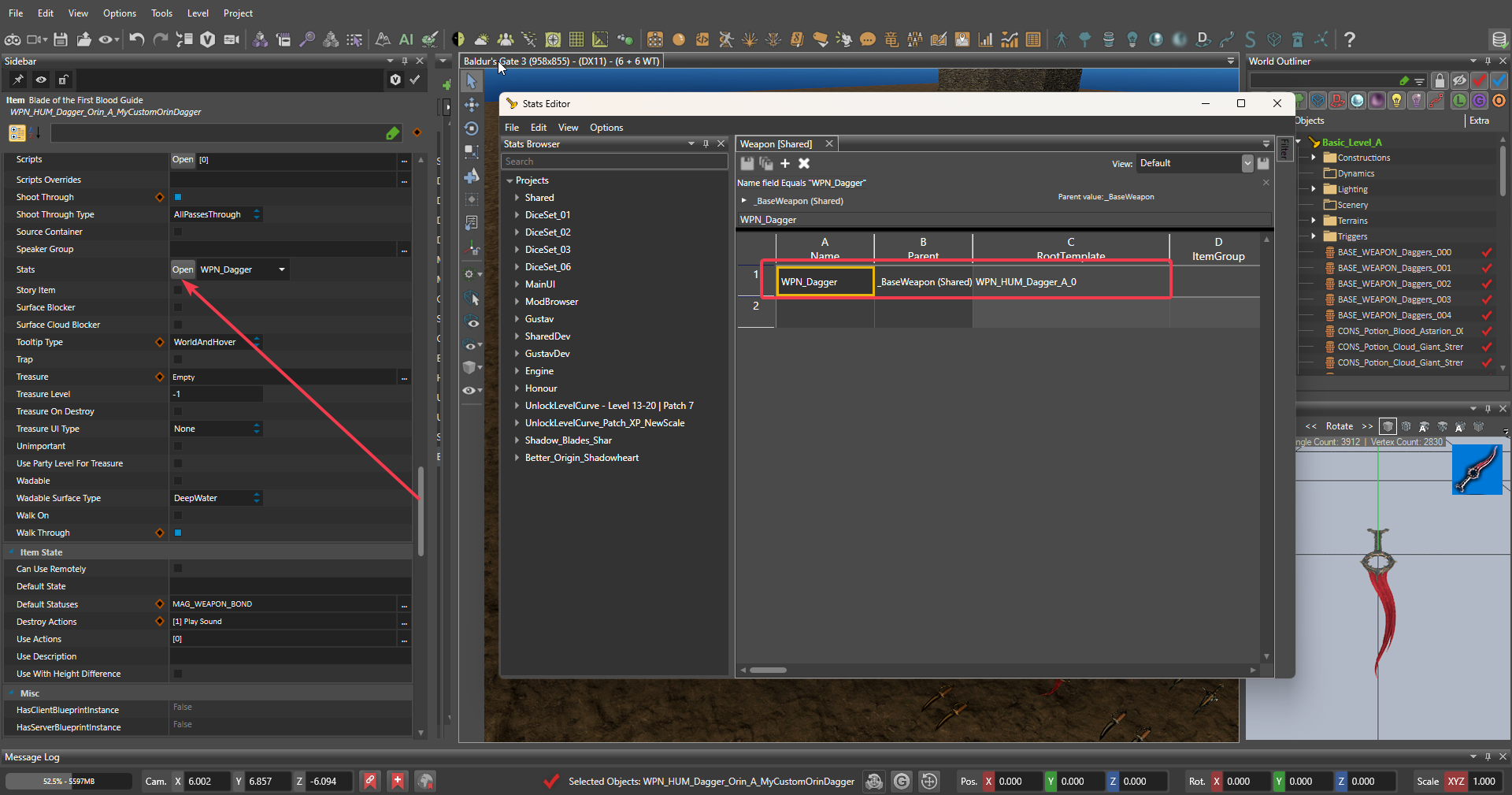Open the View Default dropdown in Stats Editor

tap(1247, 163)
